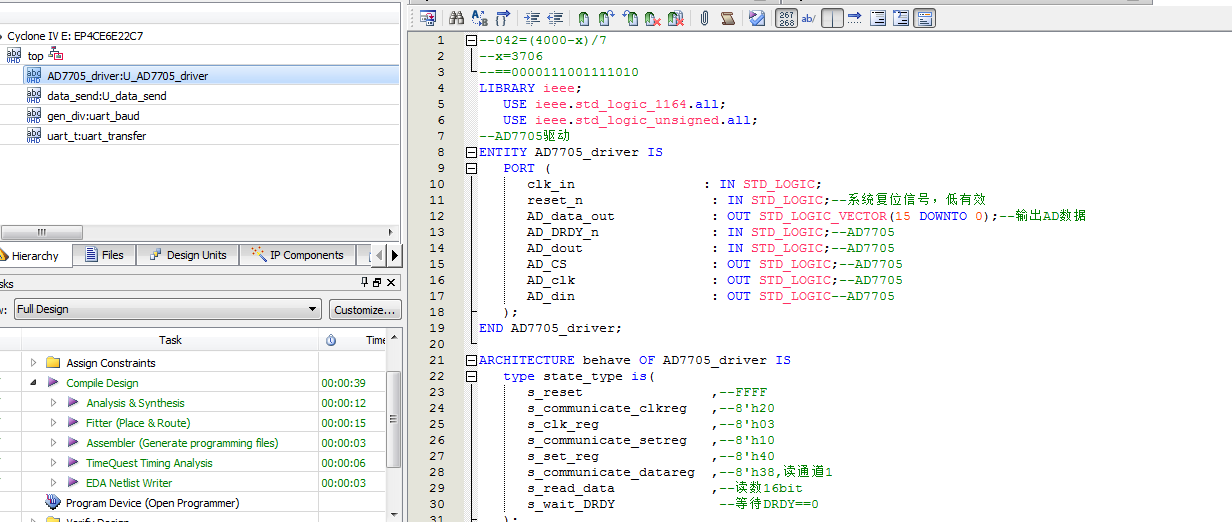
Task: Click the paperclip attach icon
Action: (x=704, y=18)
